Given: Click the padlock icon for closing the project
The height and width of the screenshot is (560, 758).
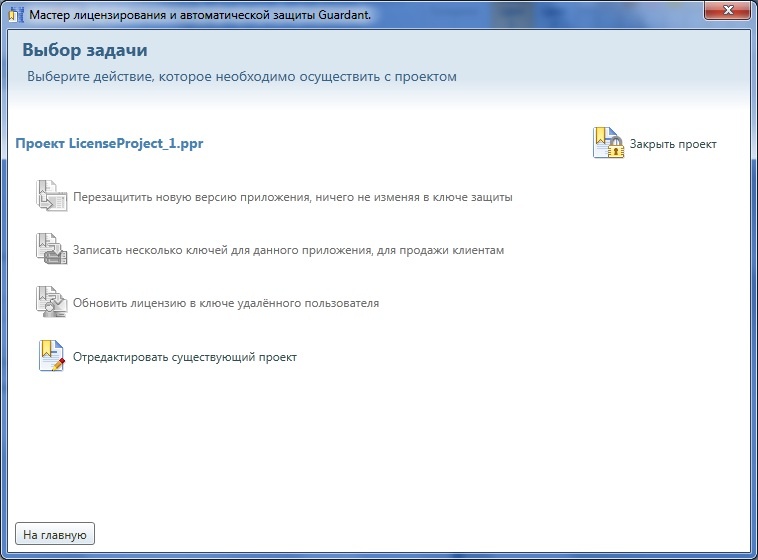Looking at the screenshot, I should click(608, 144).
